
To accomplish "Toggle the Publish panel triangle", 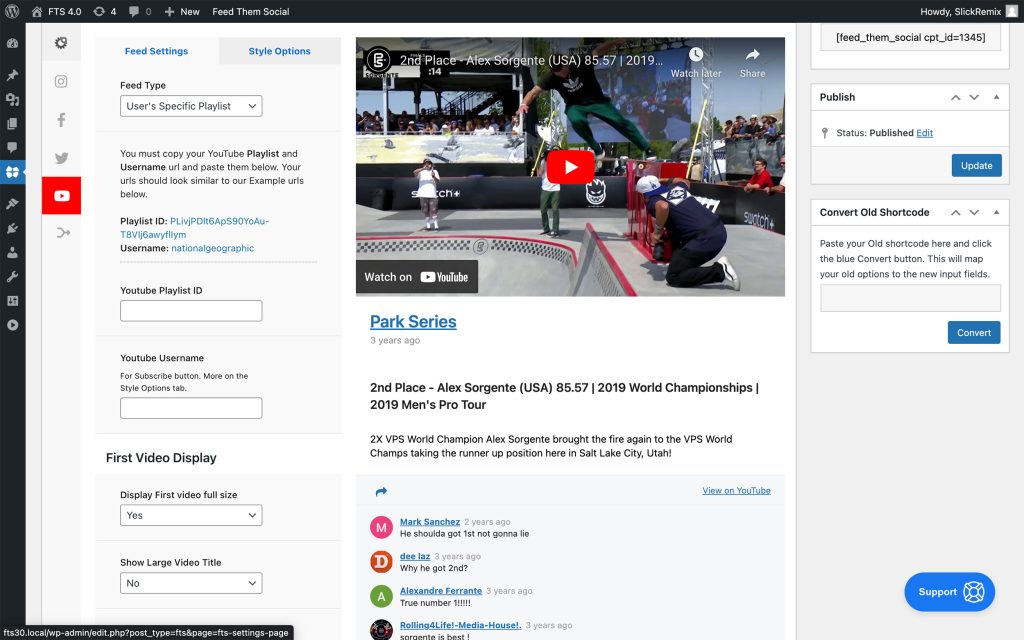I will tap(997, 97).
